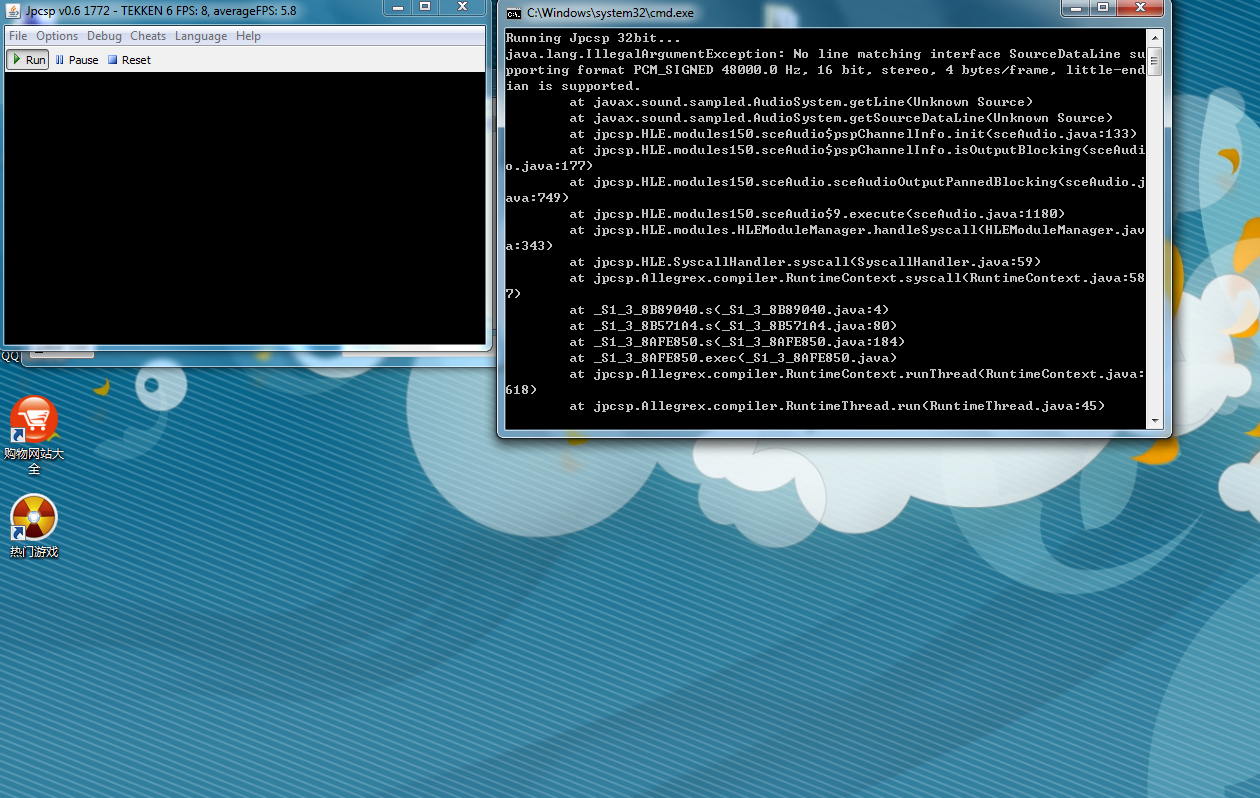Click the Jpcsp Java icon in title bar
This screenshot has height=798, width=1260.
[14, 9]
